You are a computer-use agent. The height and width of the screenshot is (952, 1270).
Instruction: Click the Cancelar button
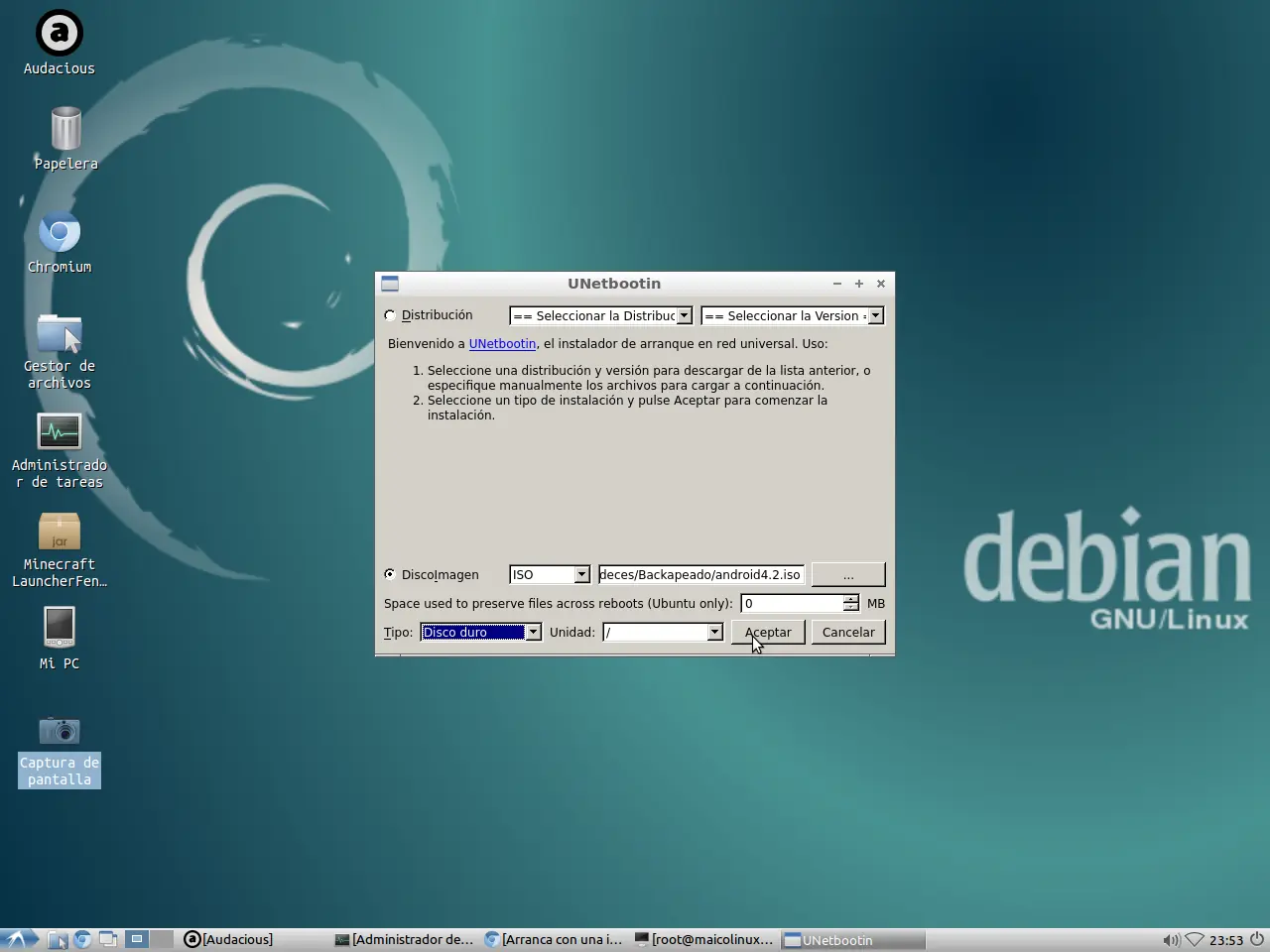click(x=848, y=632)
